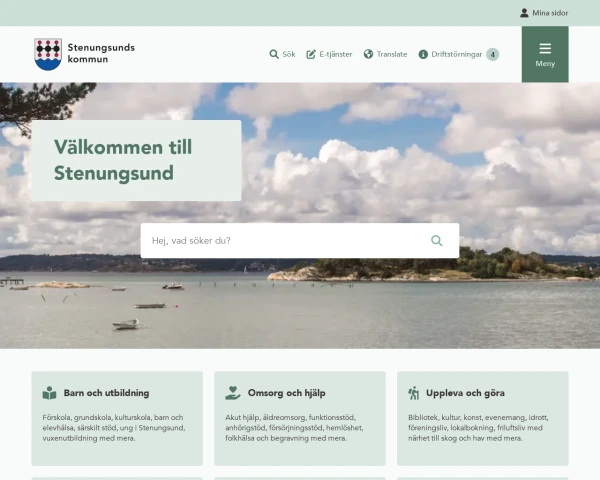Click the Barn och utbildning book icon

49,393
